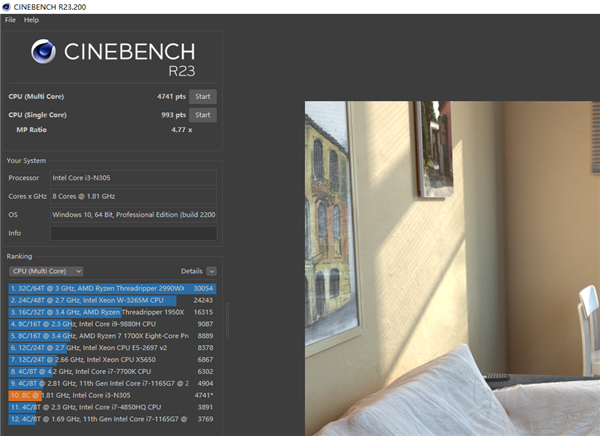Select ranking row Intel Core i7-4850HQ CPU
This screenshot has width=600, height=436.
(x=112, y=407)
